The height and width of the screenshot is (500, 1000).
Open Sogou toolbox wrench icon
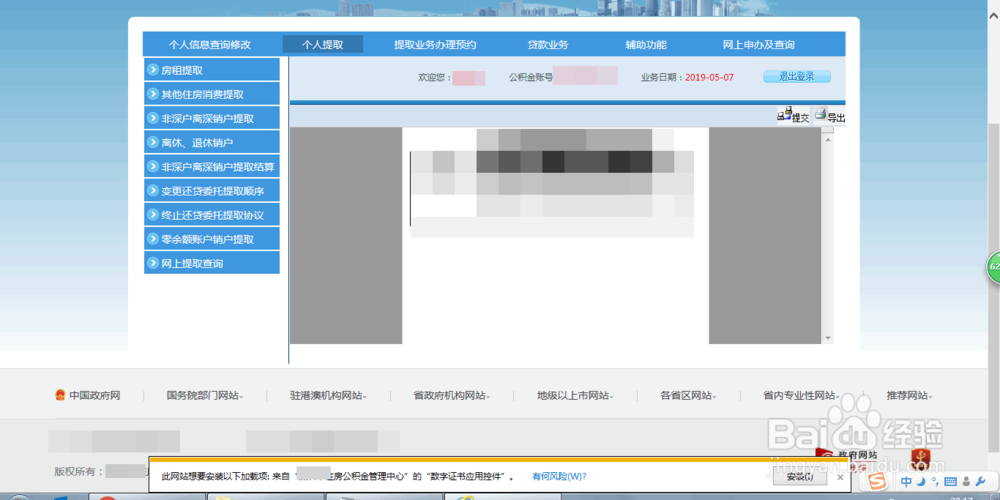point(979,482)
